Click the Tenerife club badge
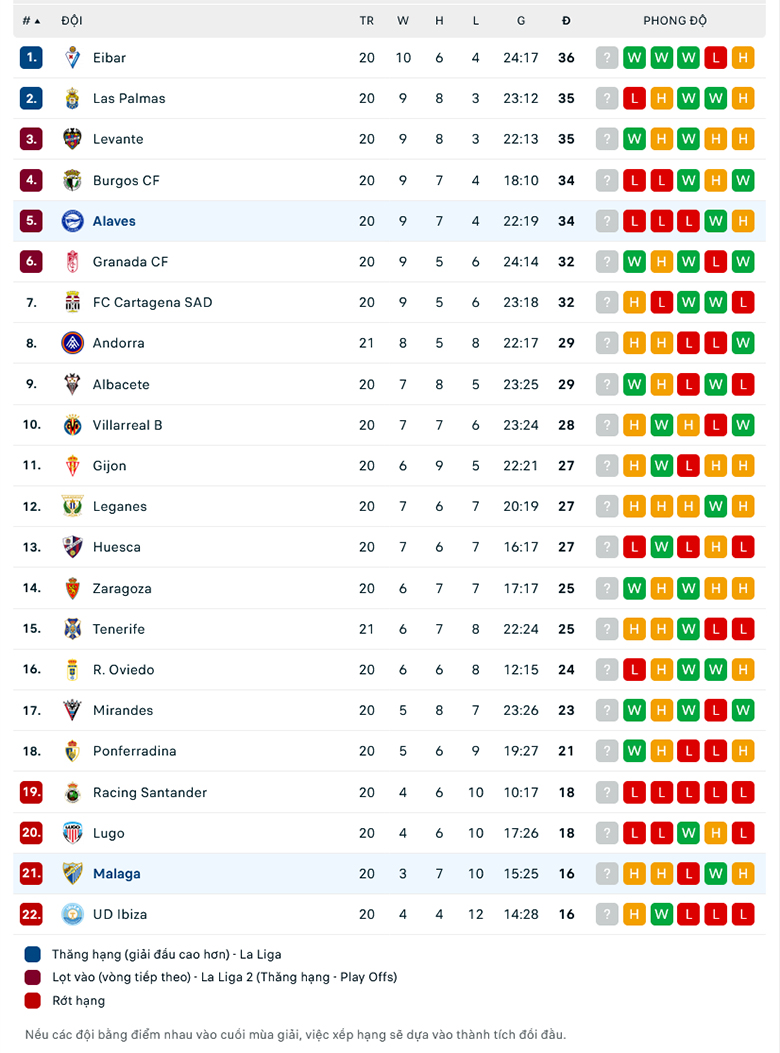This screenshot has height=1053, width=780. pos(73,629)
